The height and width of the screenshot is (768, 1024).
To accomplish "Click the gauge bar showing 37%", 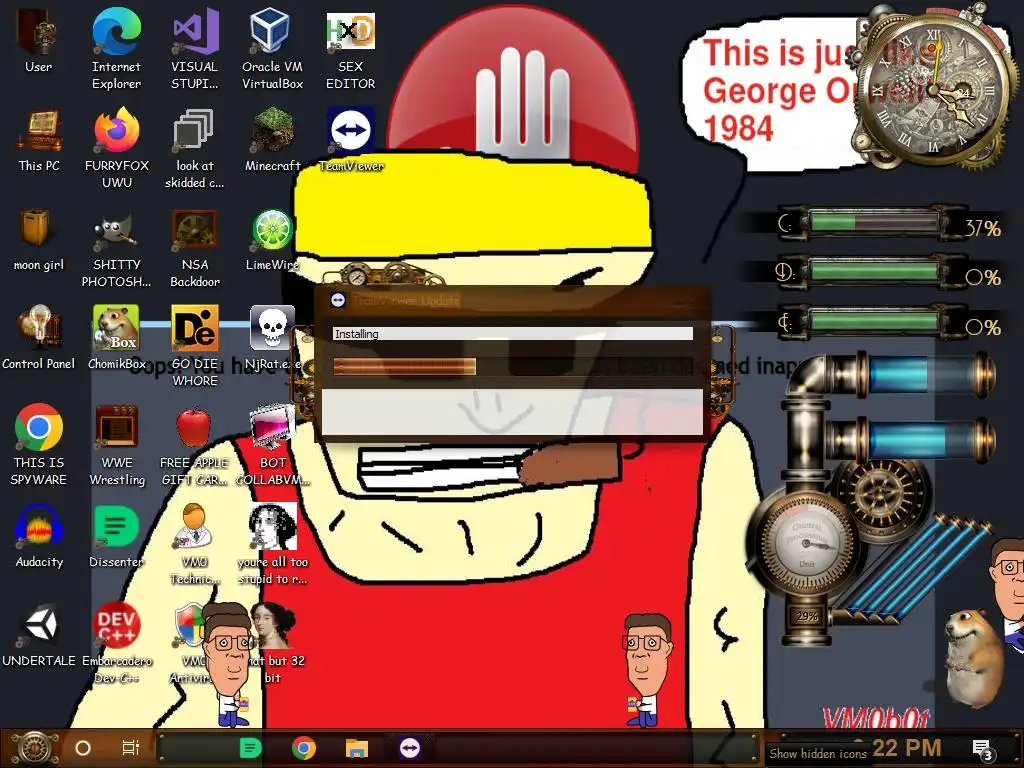I will [x=874, y=223].
